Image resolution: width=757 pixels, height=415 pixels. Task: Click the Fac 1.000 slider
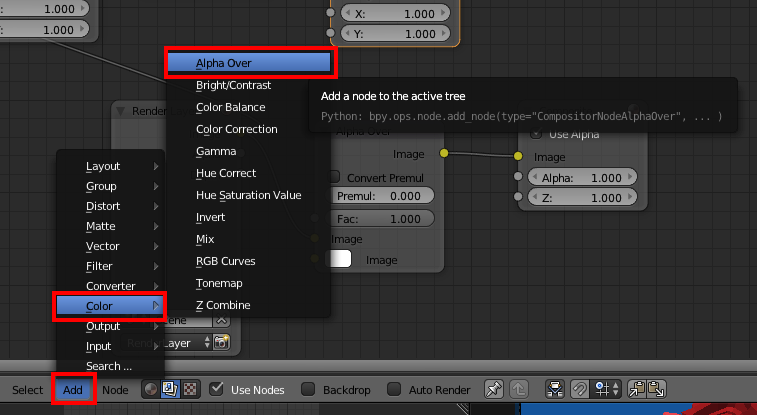[382, 219]
